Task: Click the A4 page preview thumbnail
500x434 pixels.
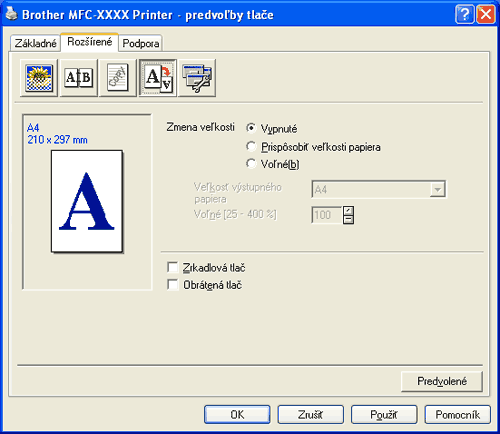Action: point(87,201)
